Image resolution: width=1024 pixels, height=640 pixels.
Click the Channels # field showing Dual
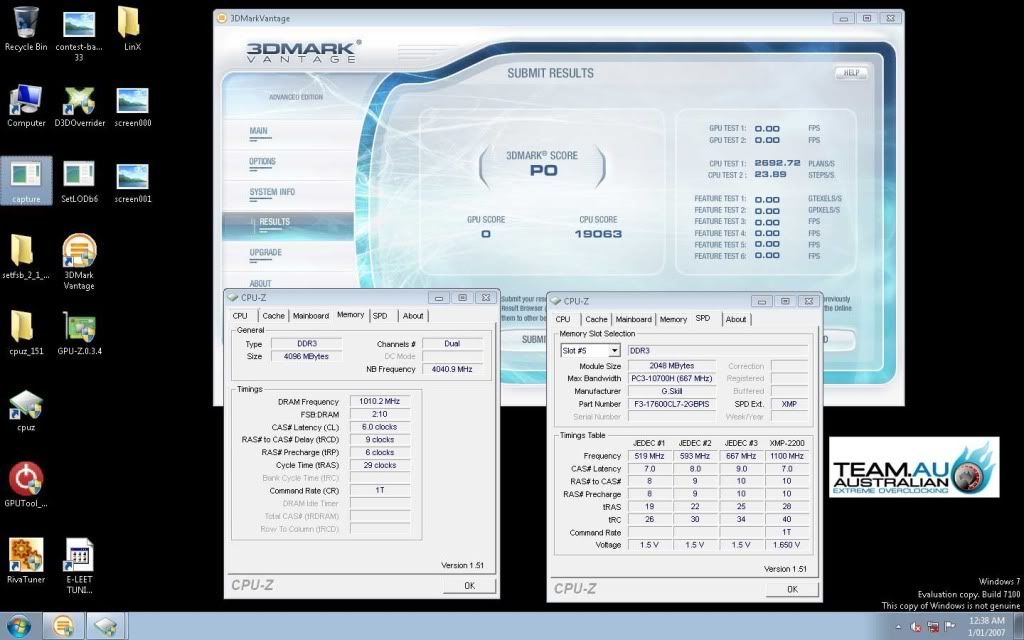453,344
